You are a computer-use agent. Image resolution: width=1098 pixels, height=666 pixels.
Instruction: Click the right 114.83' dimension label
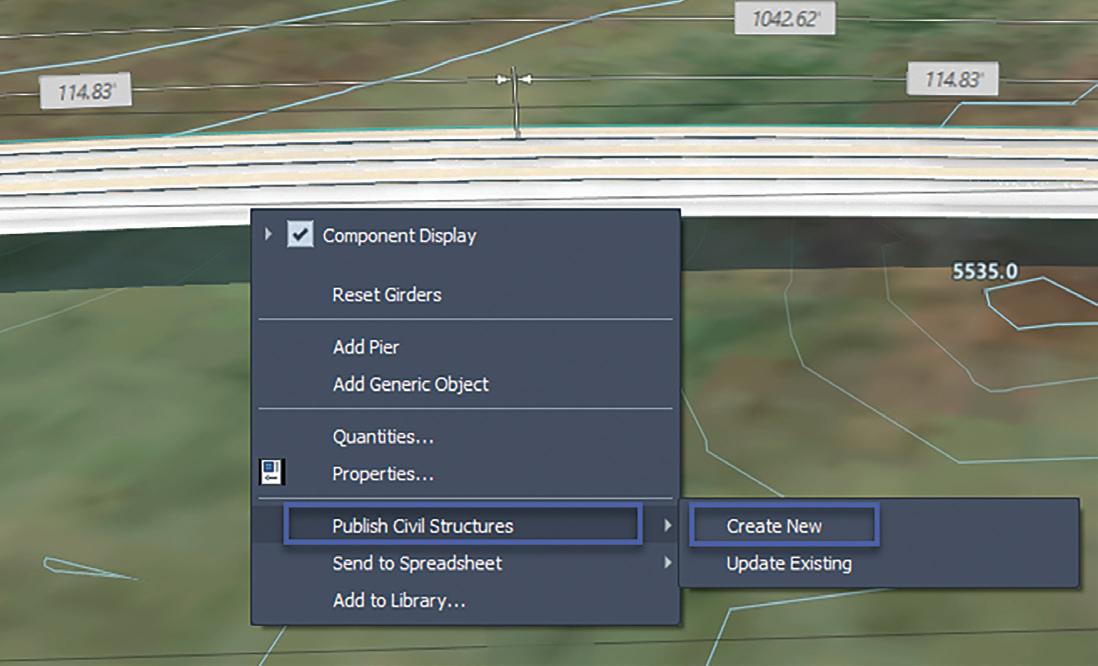pyautogui.click(x=952, y=79)
